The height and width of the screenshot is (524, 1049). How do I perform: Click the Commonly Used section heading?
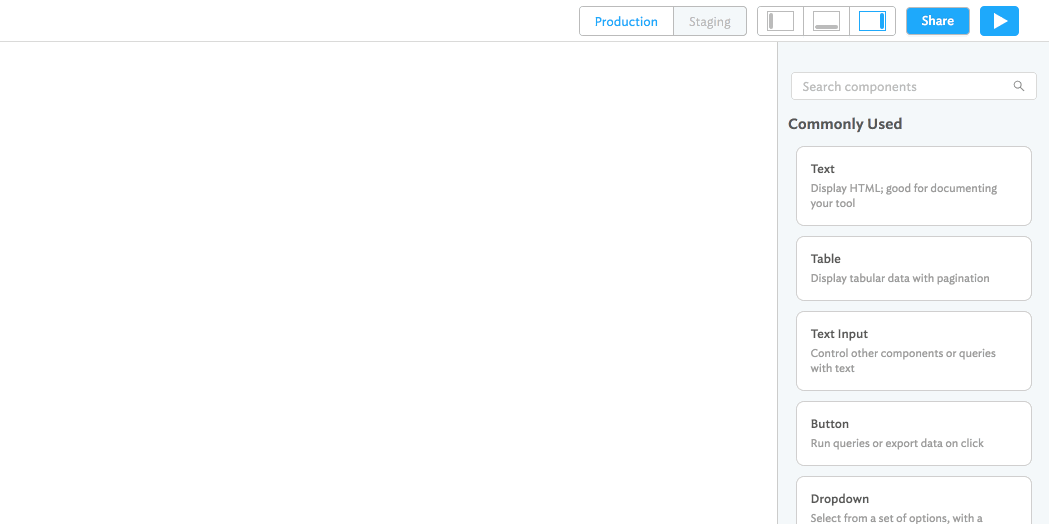tap(845, 124)
